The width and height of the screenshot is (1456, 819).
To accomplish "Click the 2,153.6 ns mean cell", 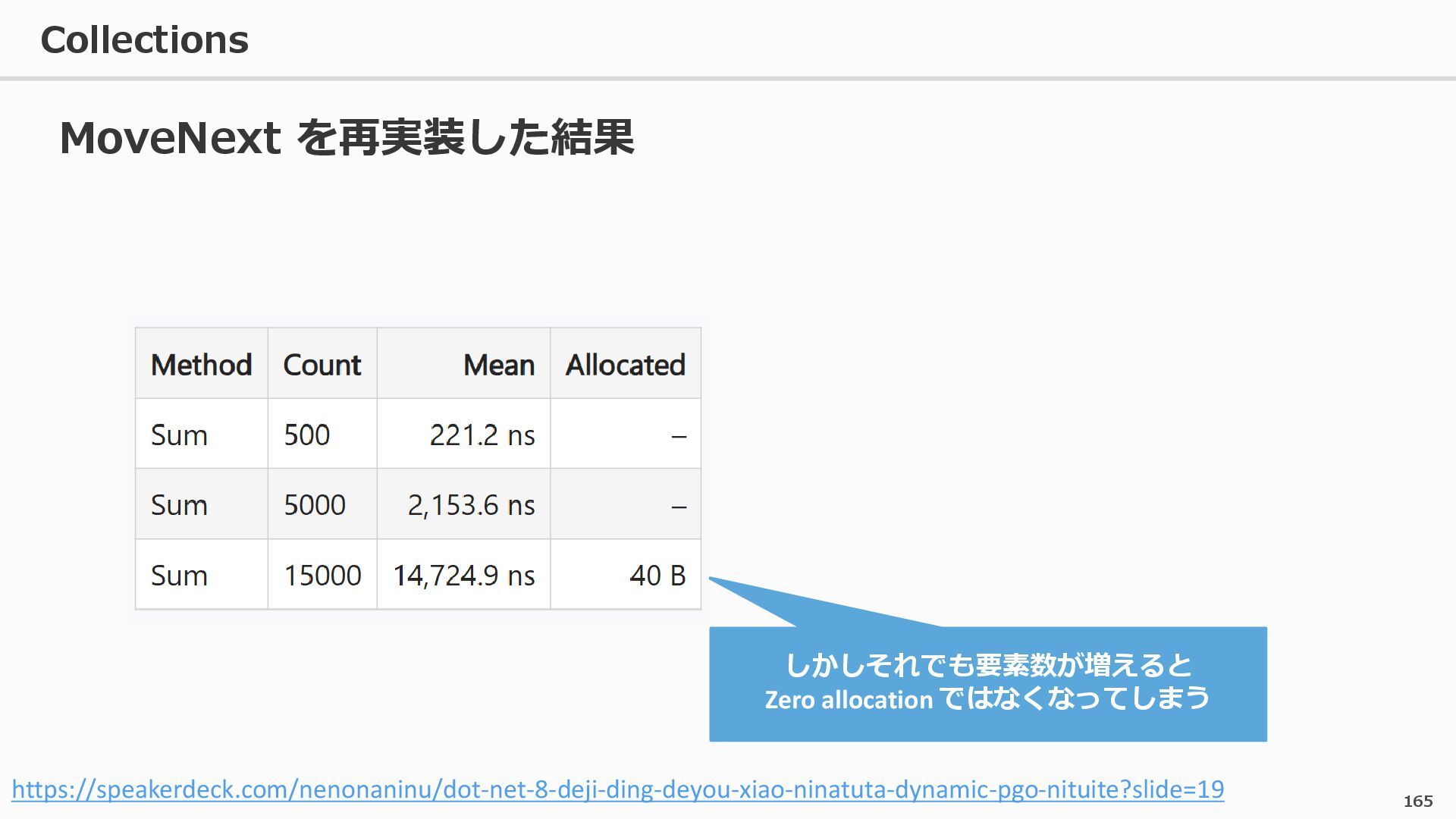I will [471, 505].
